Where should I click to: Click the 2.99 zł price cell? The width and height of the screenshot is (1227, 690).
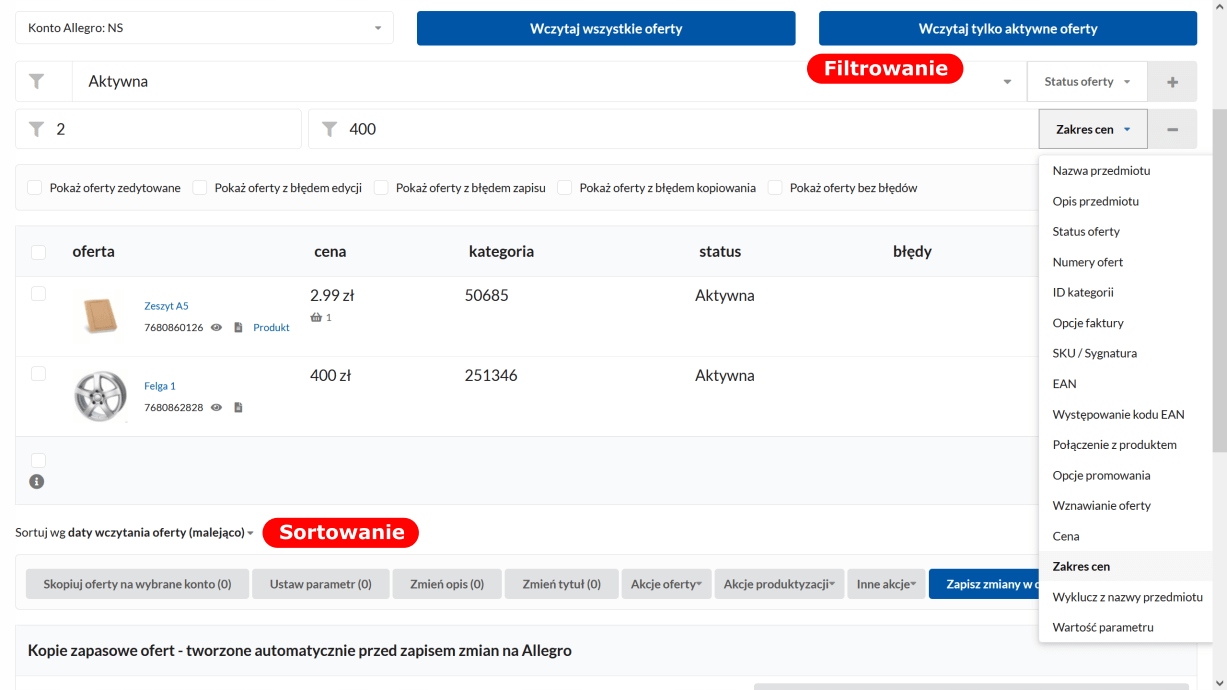click(x=332, y=296)
